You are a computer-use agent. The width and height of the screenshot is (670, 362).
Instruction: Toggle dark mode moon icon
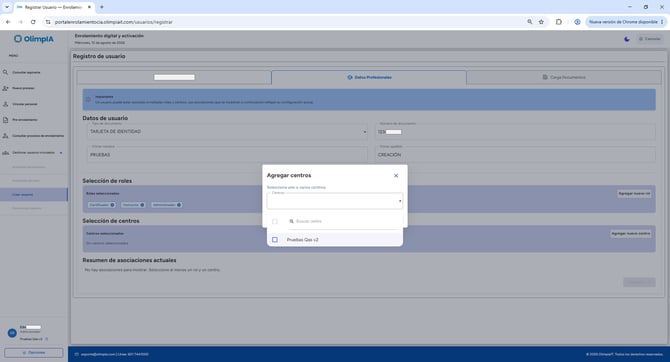(626, 39)
